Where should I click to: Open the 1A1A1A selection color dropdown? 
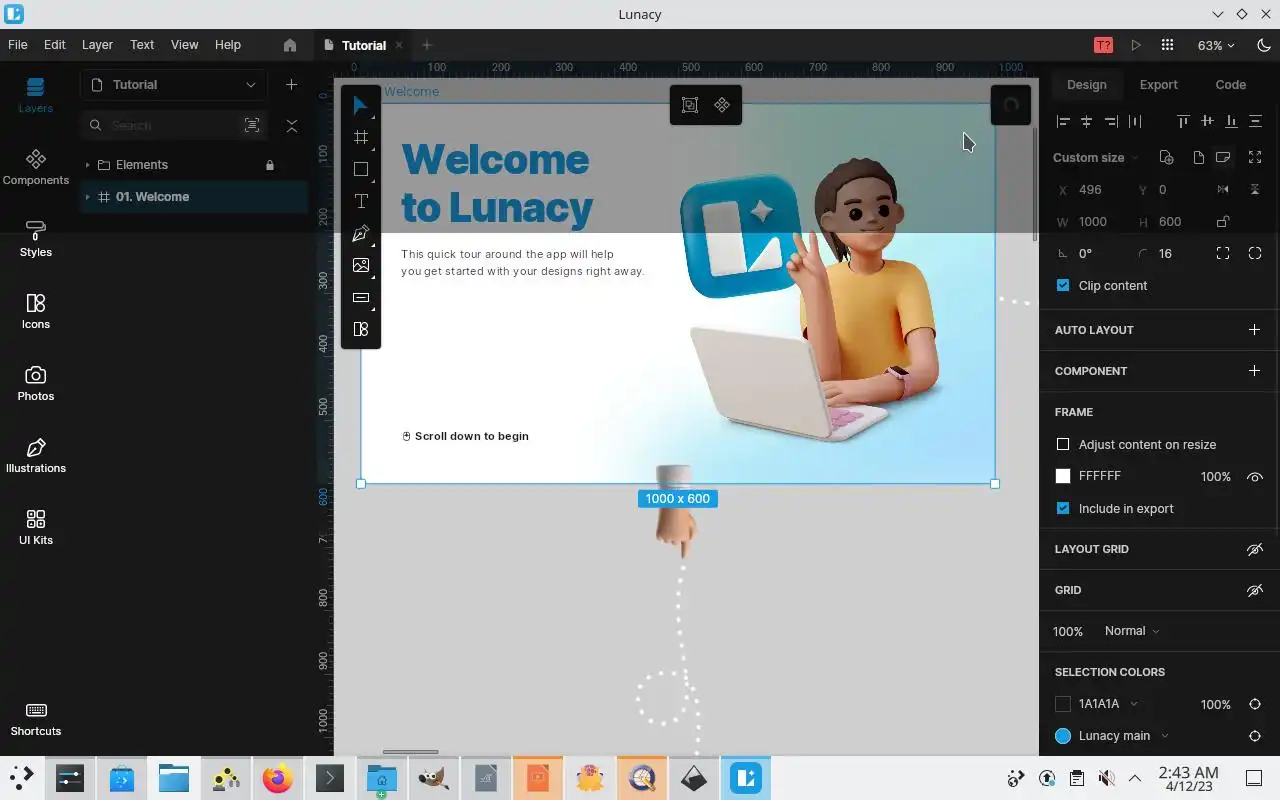1134,704
